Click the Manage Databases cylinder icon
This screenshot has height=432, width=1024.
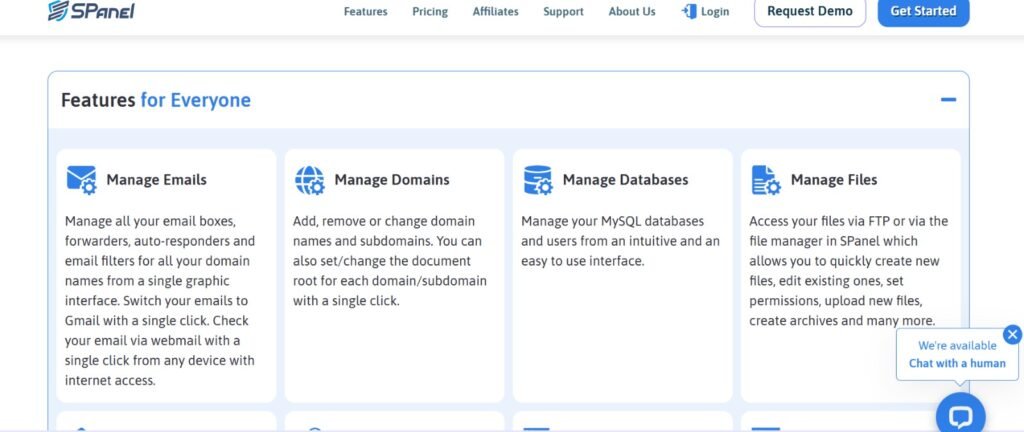[537, 180]
